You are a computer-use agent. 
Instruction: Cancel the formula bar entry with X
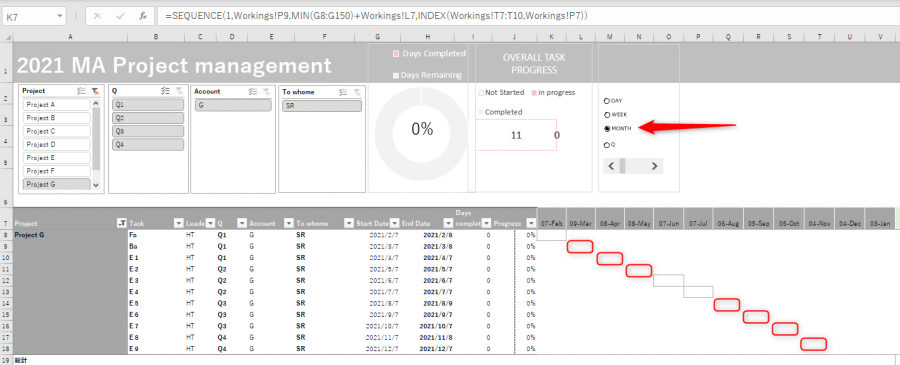pos(97,16)
